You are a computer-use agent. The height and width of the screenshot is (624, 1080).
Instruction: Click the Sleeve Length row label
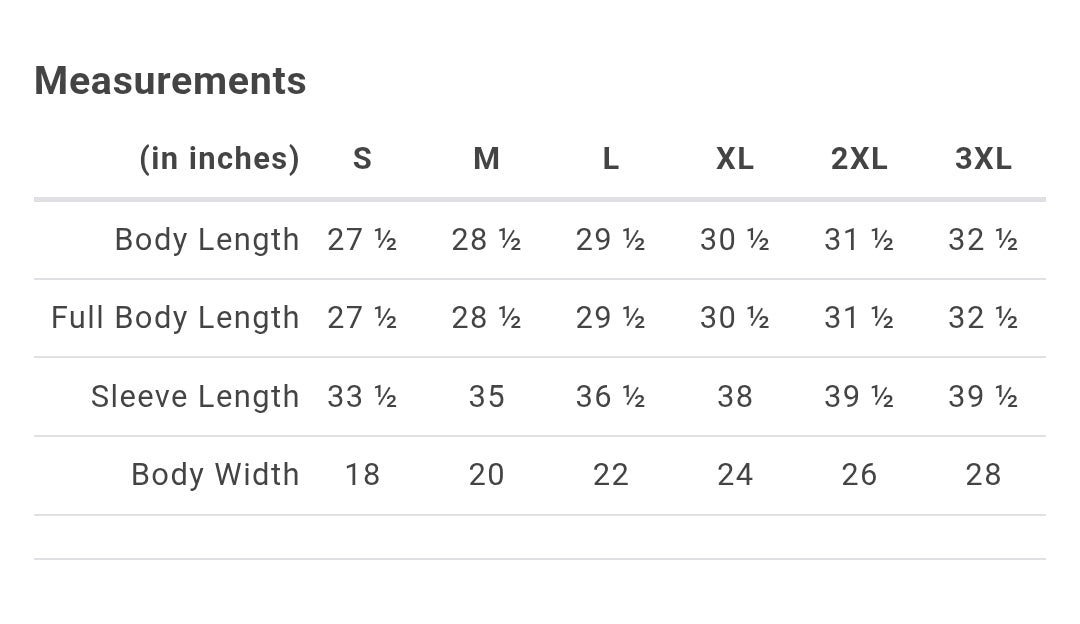(195, 397)
